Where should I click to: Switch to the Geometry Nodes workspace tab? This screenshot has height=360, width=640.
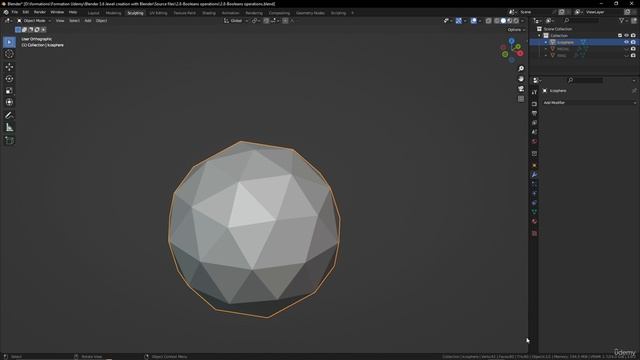pyautogui.click(x=310, y=13)
